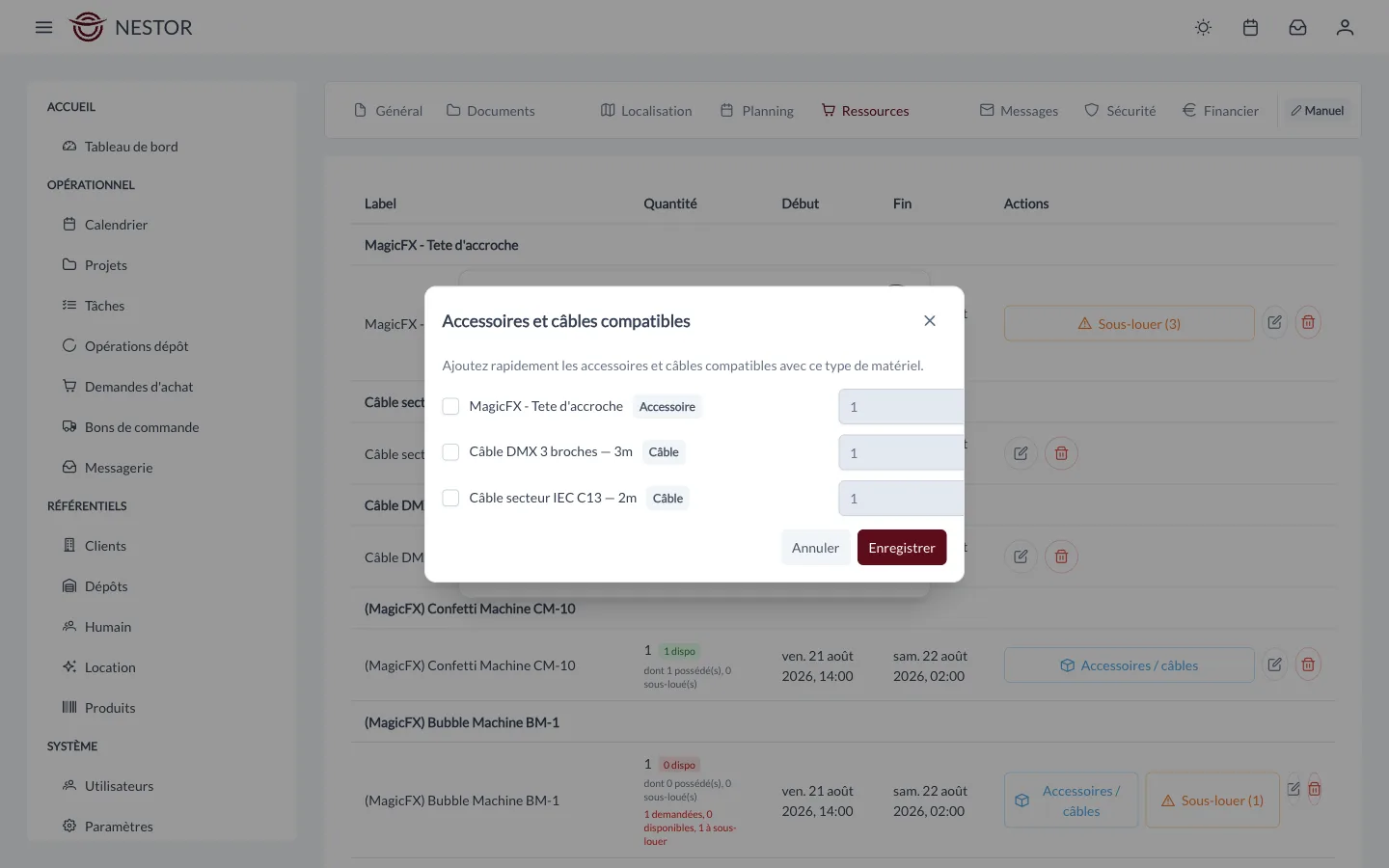Check Câble secteur IEC C13 — 2m checkbox
This screenshot has height=868, width=1389.
click(x=450, y=498)
